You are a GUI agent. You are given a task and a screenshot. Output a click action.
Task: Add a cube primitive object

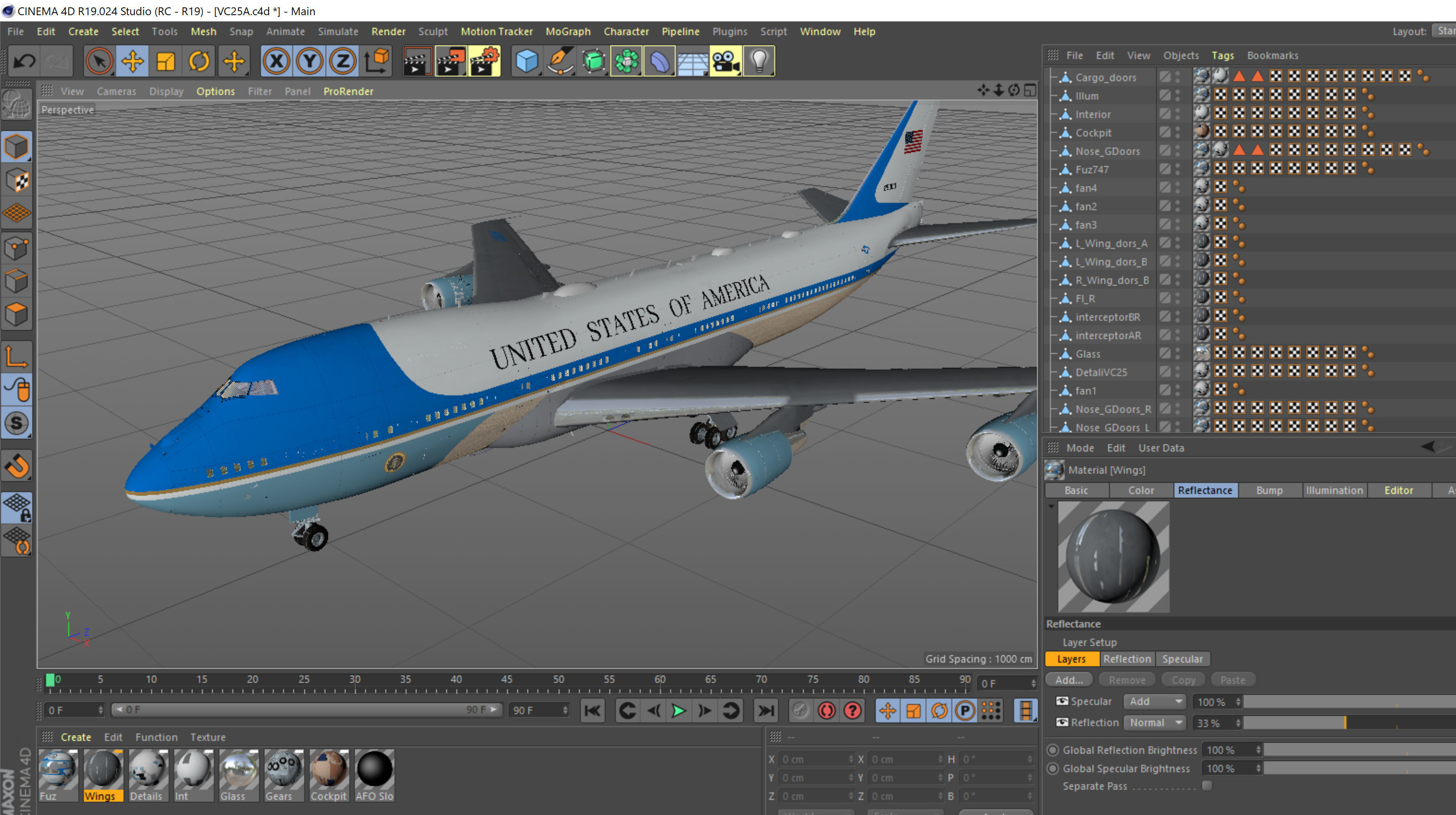[526, 61]
